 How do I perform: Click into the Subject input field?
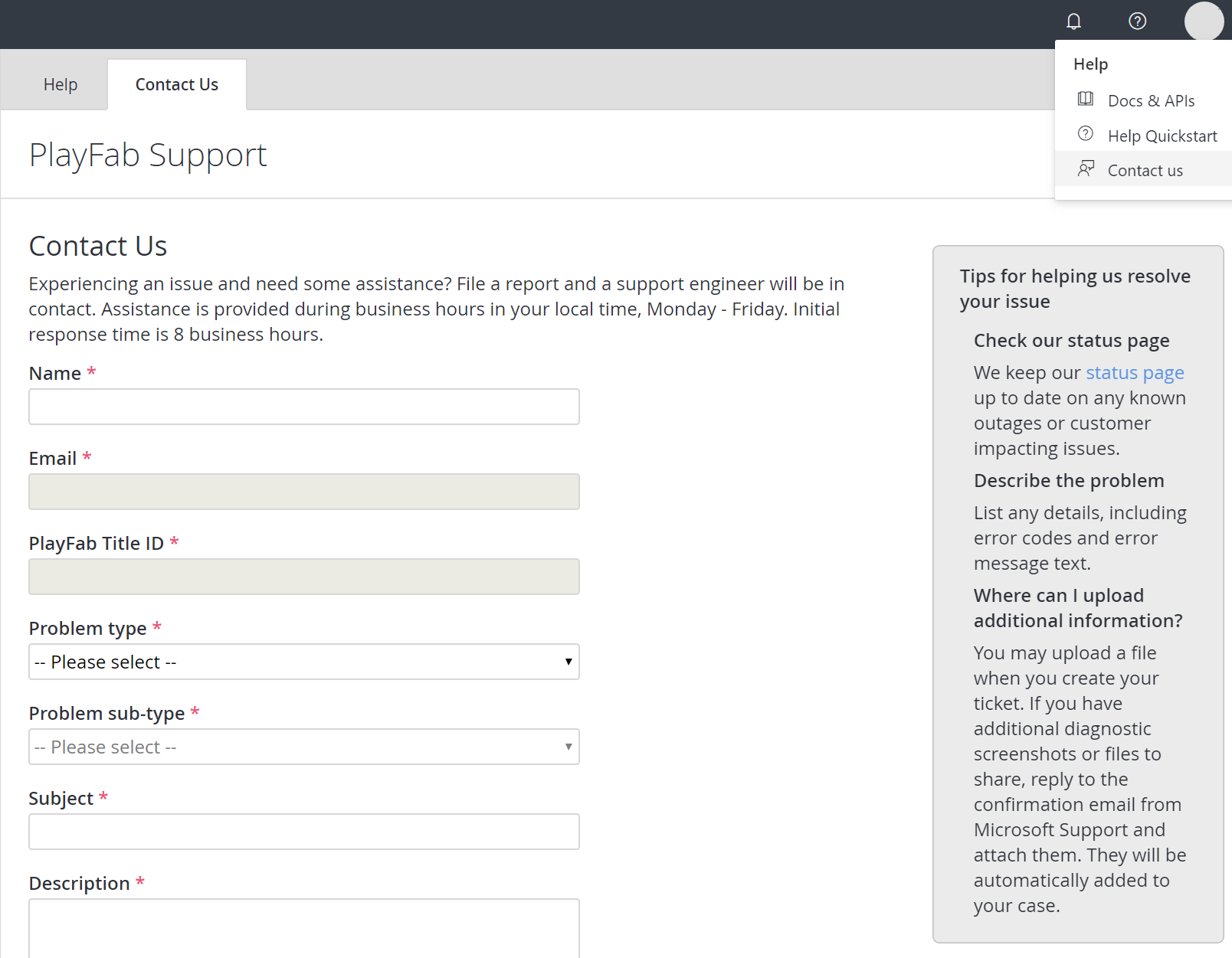pyautogui.click(x=304, y=832)
